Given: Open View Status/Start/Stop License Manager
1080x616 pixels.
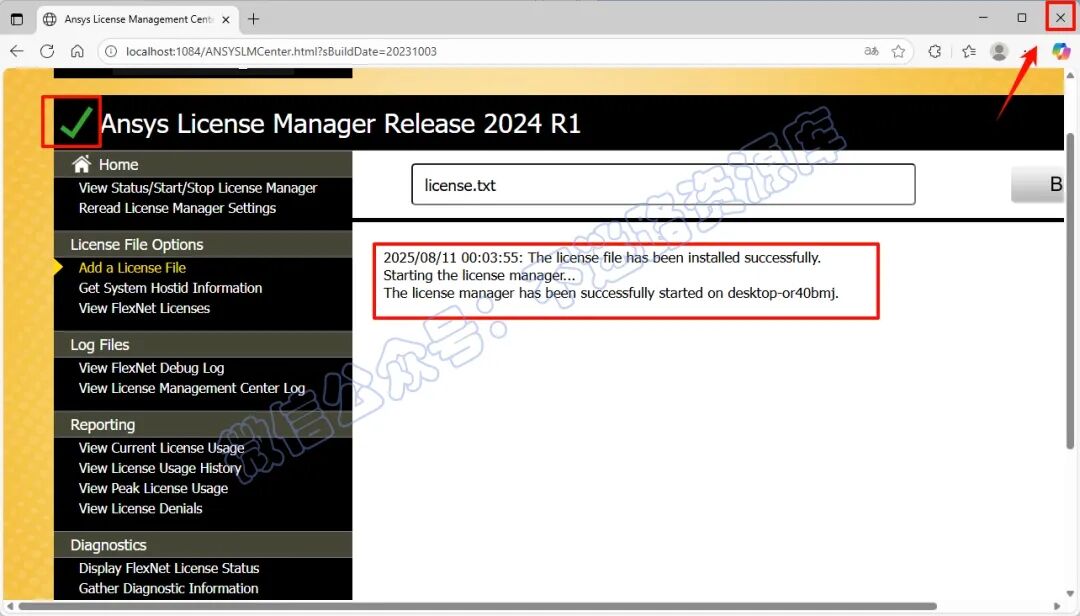Looking at the screenshot, I should coord(198,188).
